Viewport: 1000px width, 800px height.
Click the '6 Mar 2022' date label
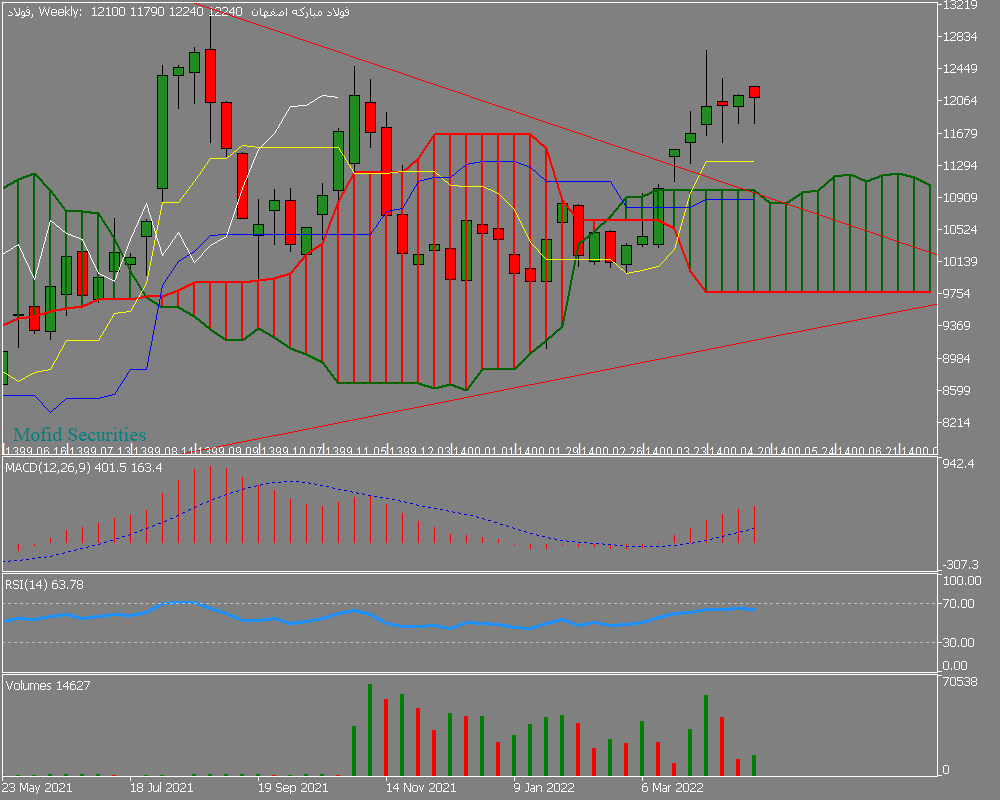[672, 787]
